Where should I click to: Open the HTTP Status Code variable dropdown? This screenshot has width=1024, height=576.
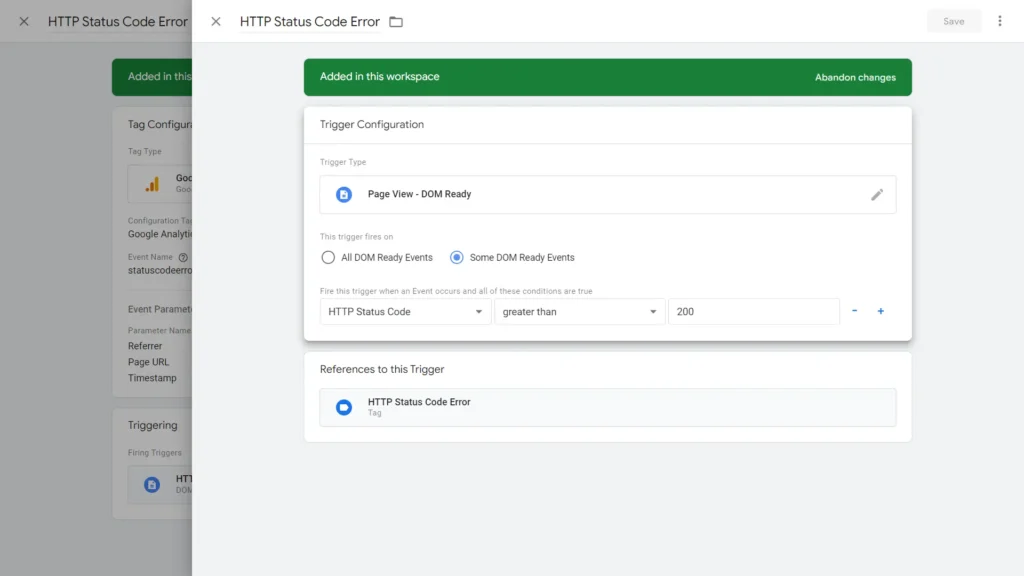404,311
